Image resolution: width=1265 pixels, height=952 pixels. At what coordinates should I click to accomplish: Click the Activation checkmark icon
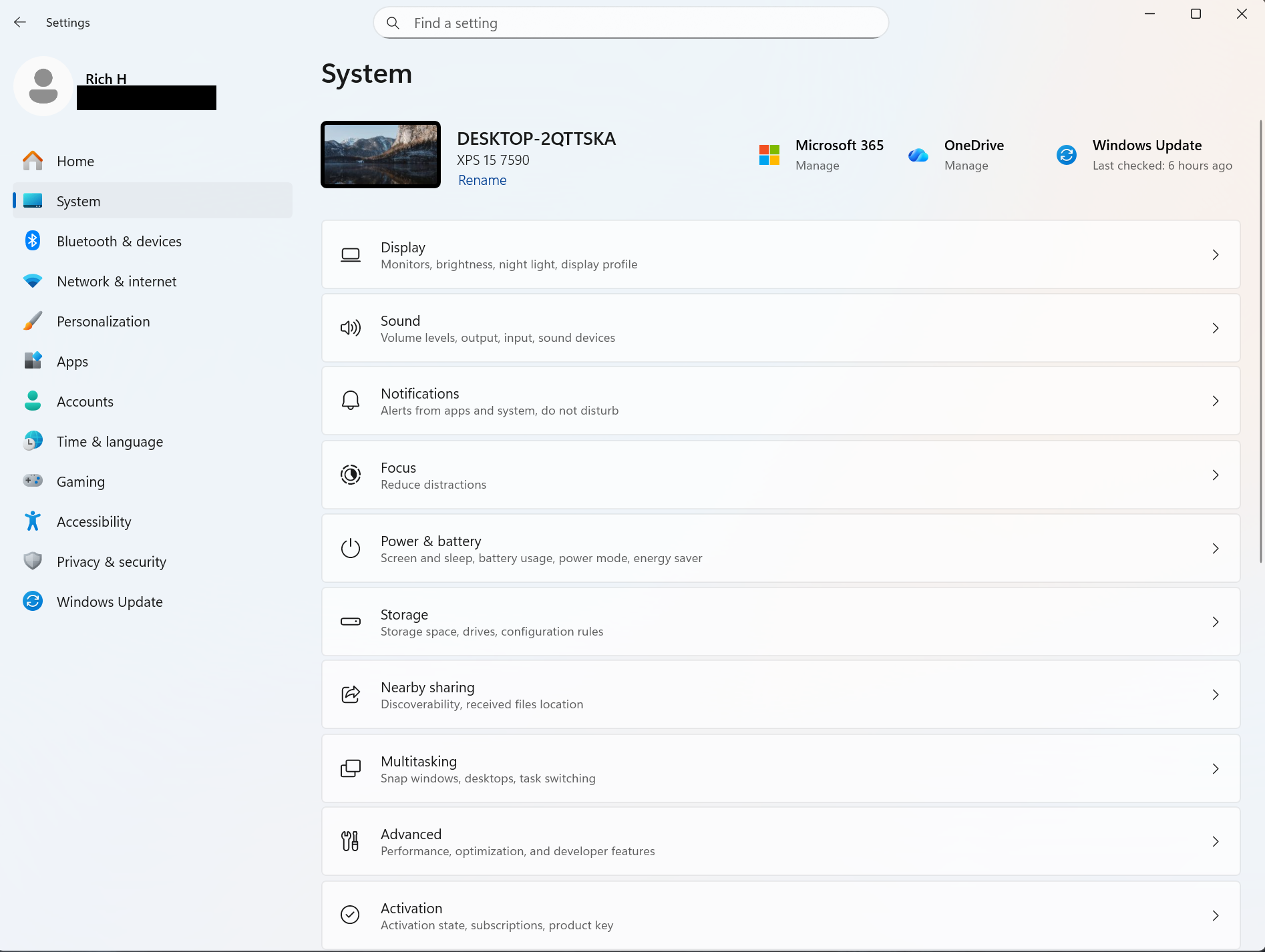point(350,915)
